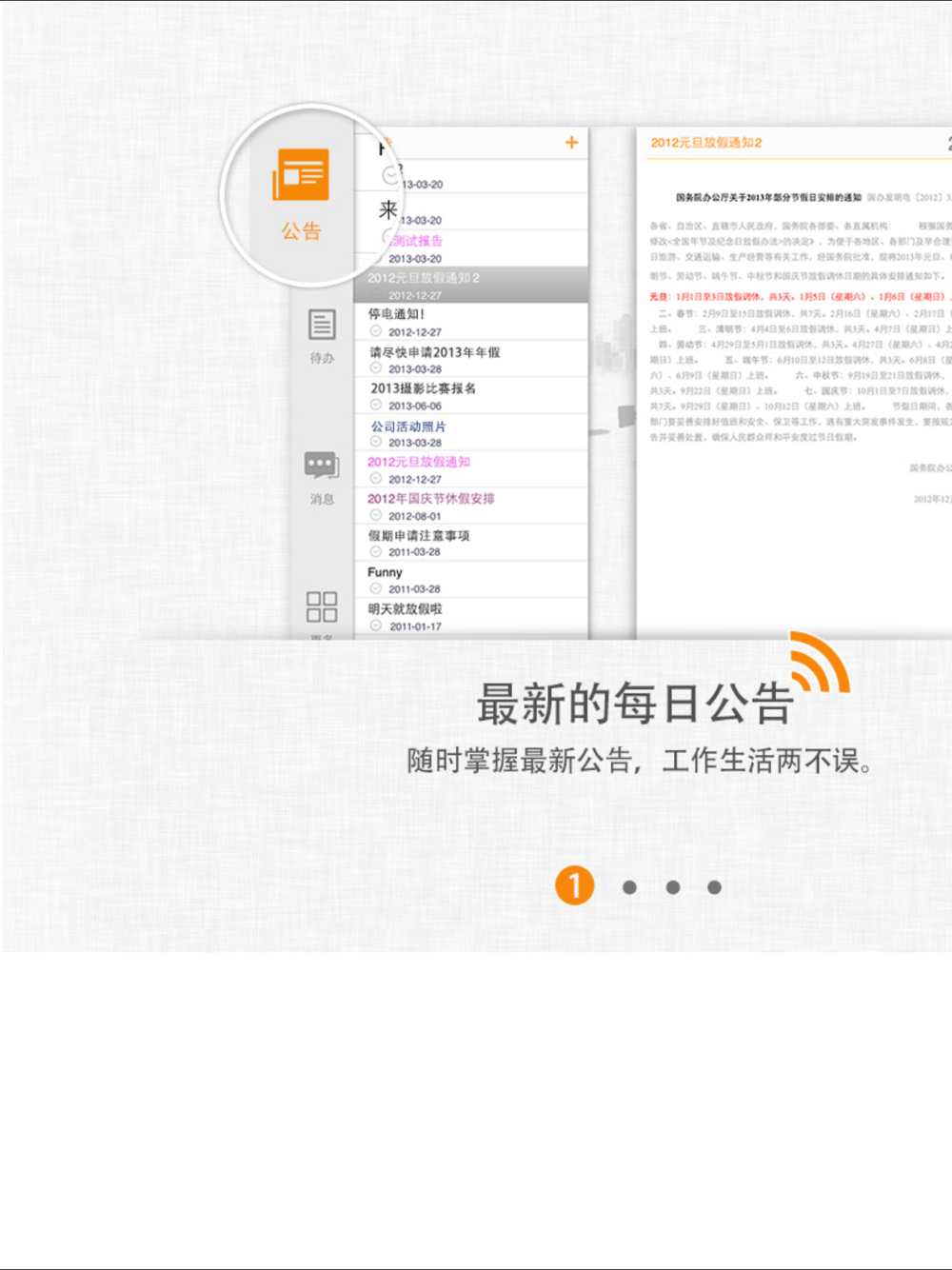Click clock icon under 假期申请注意事项
The width and height of the screenshot is (952, 1270).
(x=376, y=551)
